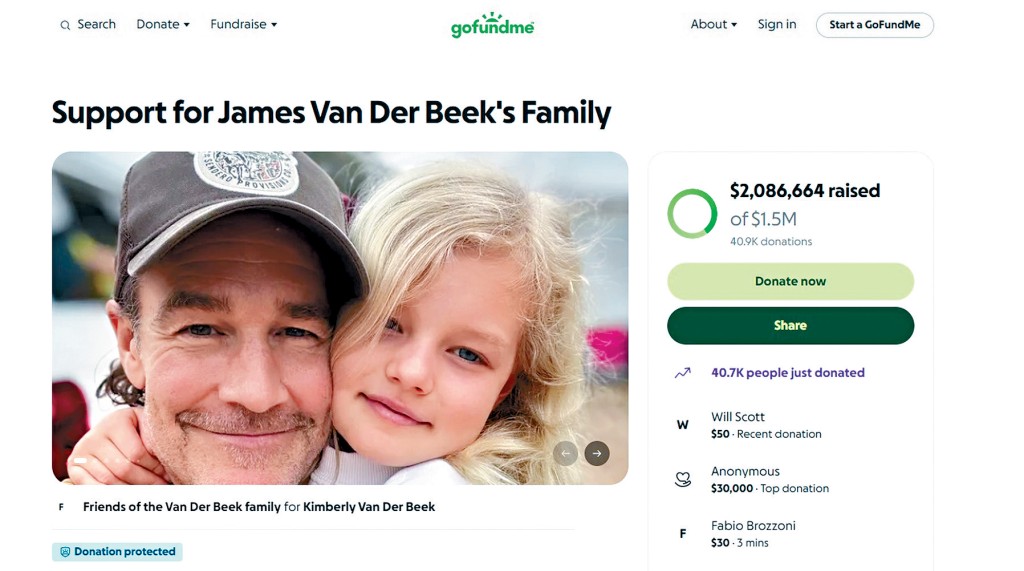Click the search magnifier icon
Viewport: 1024px width, 571px height.
click(x=65, y=25)
